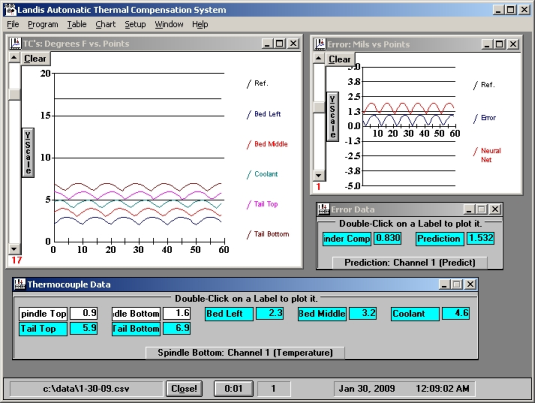Screen dimensions: 535x403
Task: Open the Setup menu
Action: coord(135,24)
